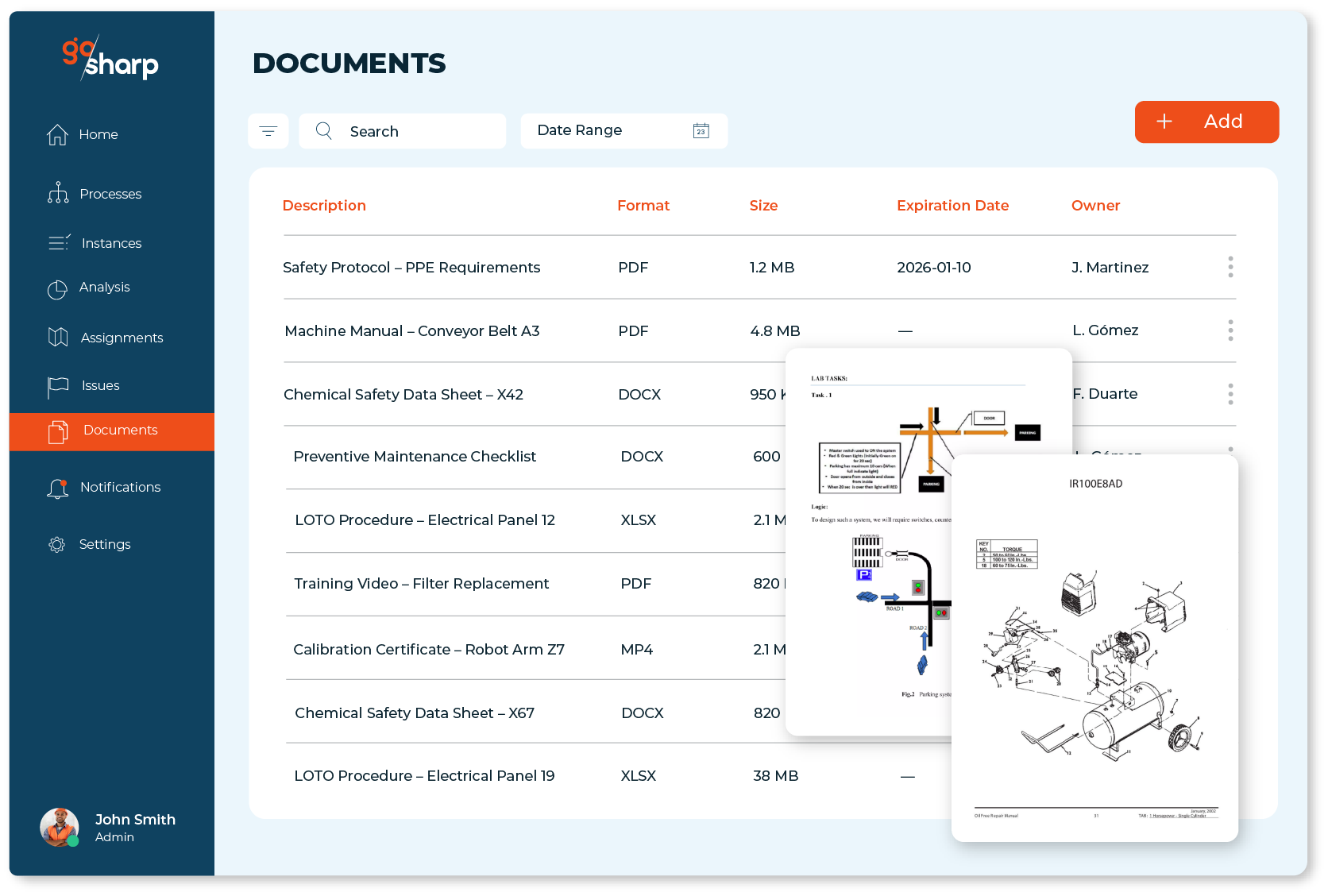Click the Notifications bell icon

[57, 489]
